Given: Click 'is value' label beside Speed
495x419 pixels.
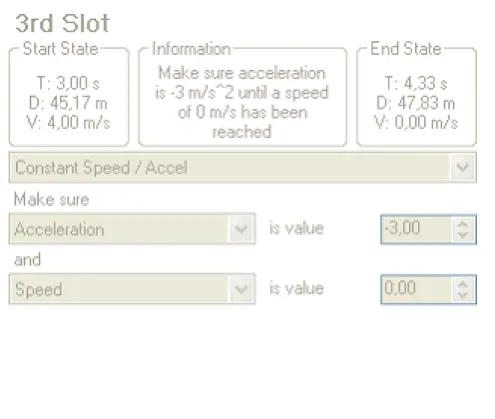Looking at the screenshot, I should (x=297, y=288).
